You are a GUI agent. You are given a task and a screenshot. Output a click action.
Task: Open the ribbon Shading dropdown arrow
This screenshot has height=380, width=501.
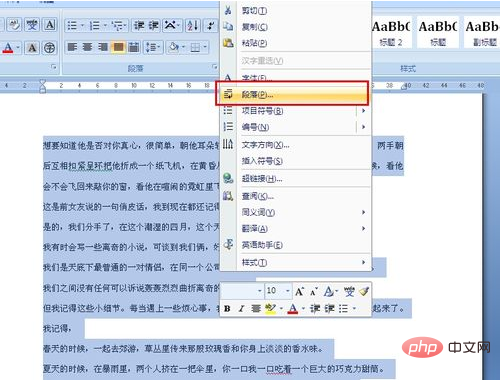click(183, 48)
